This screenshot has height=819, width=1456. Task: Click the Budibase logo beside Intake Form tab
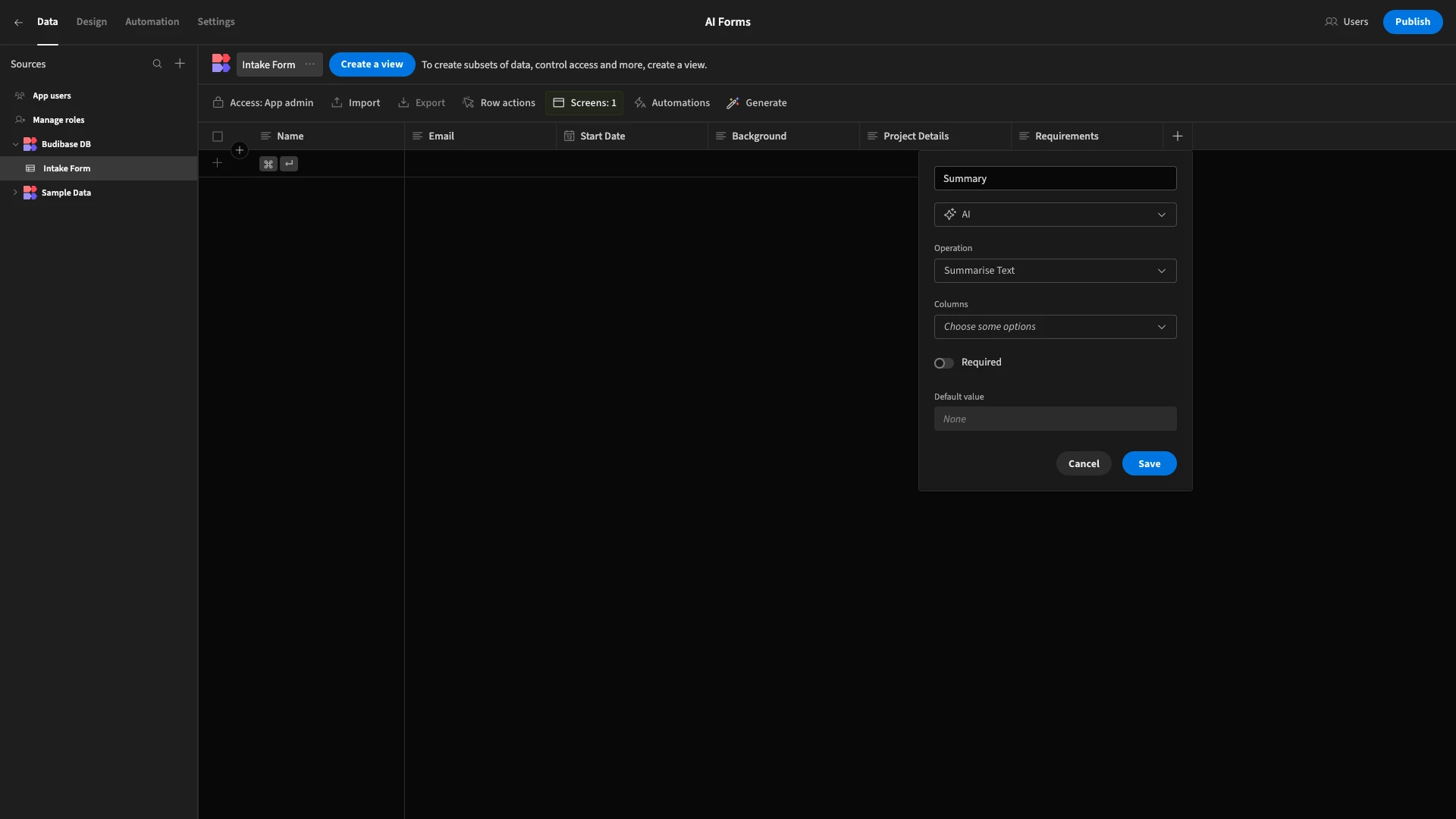221,64
